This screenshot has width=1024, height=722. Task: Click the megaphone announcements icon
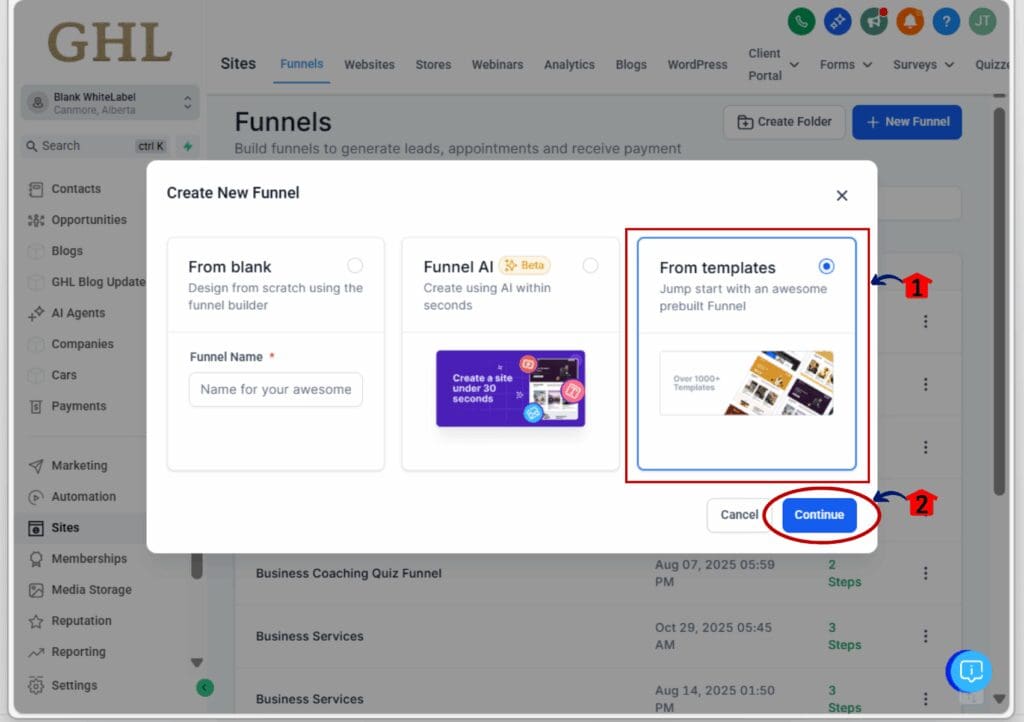pos(873,21)
